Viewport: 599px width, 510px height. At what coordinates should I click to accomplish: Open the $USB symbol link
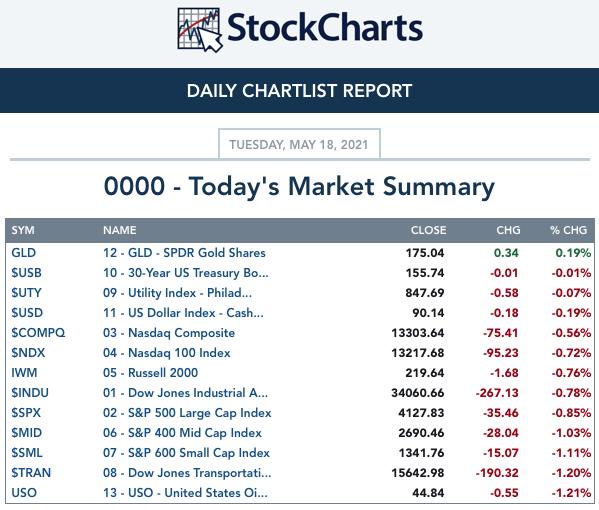(x=26, y=273)
